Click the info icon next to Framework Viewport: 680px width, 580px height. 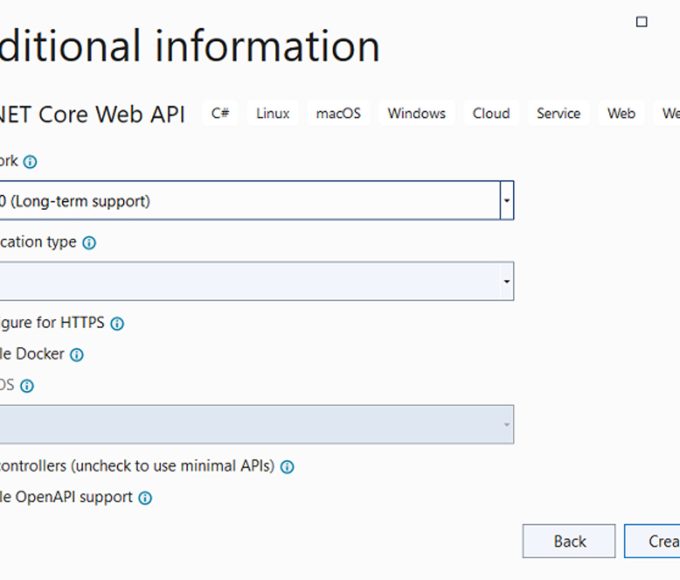click(30, 162)
